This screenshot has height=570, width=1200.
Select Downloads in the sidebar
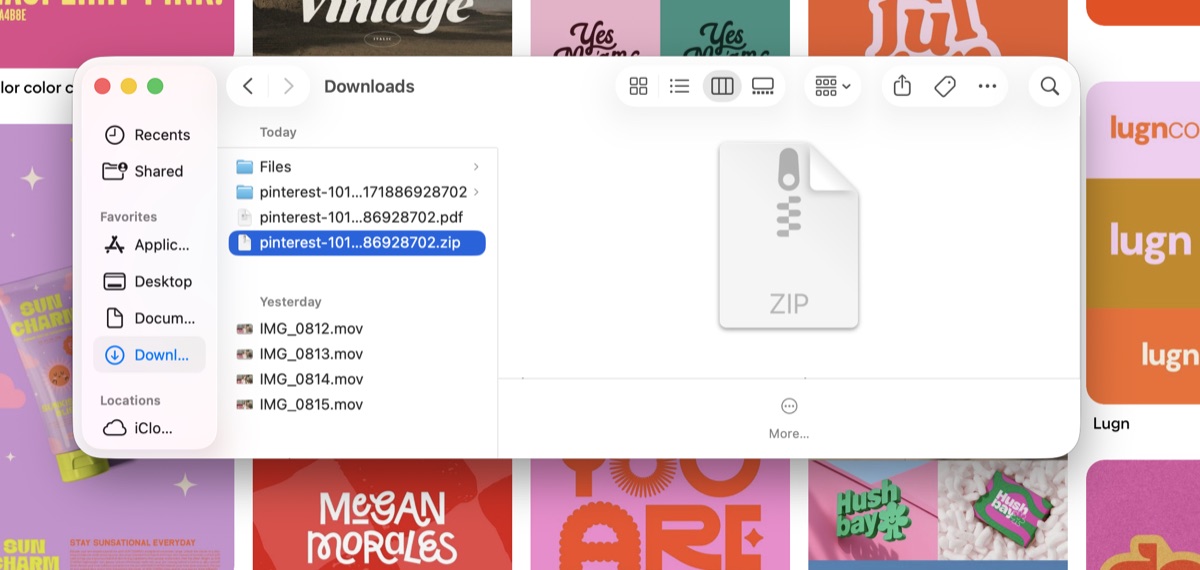tap(150, 354)
